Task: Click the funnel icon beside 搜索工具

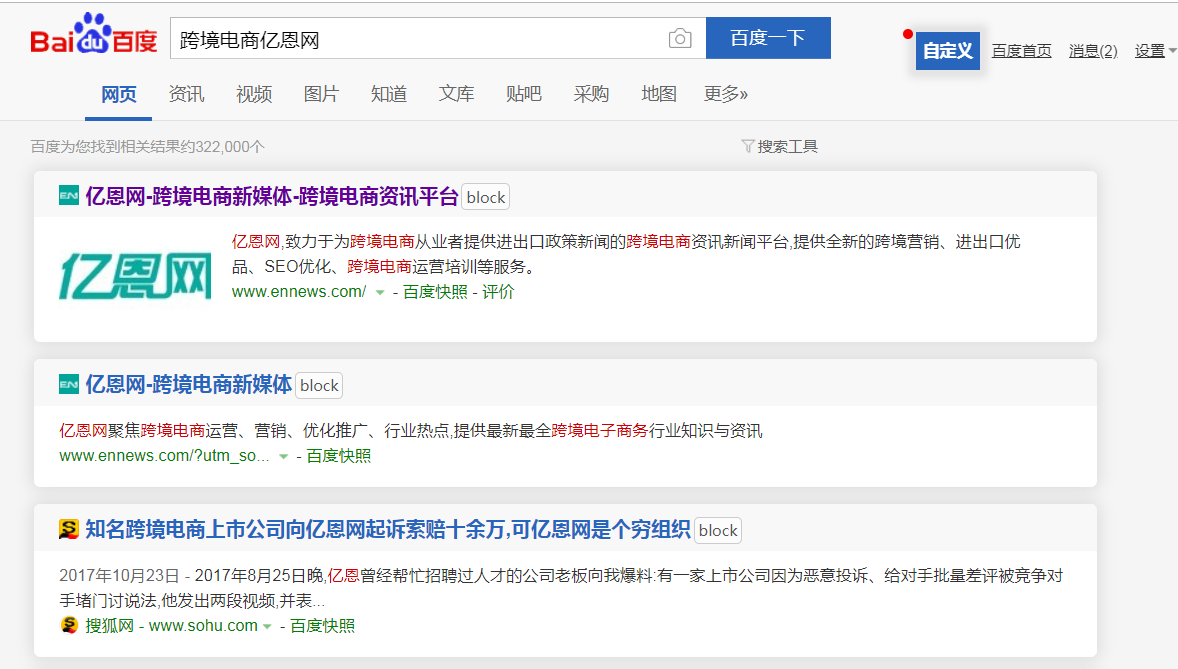Action: tap(748, 146)
